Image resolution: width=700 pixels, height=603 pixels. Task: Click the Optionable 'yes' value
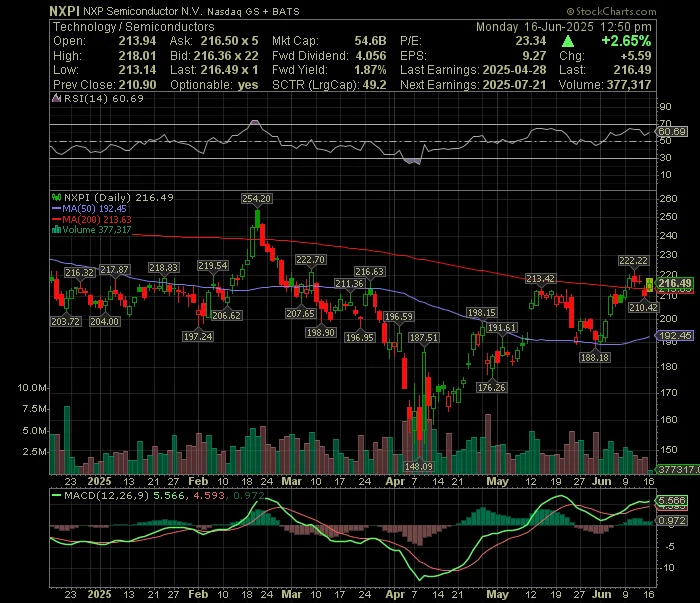coord(248,85)
